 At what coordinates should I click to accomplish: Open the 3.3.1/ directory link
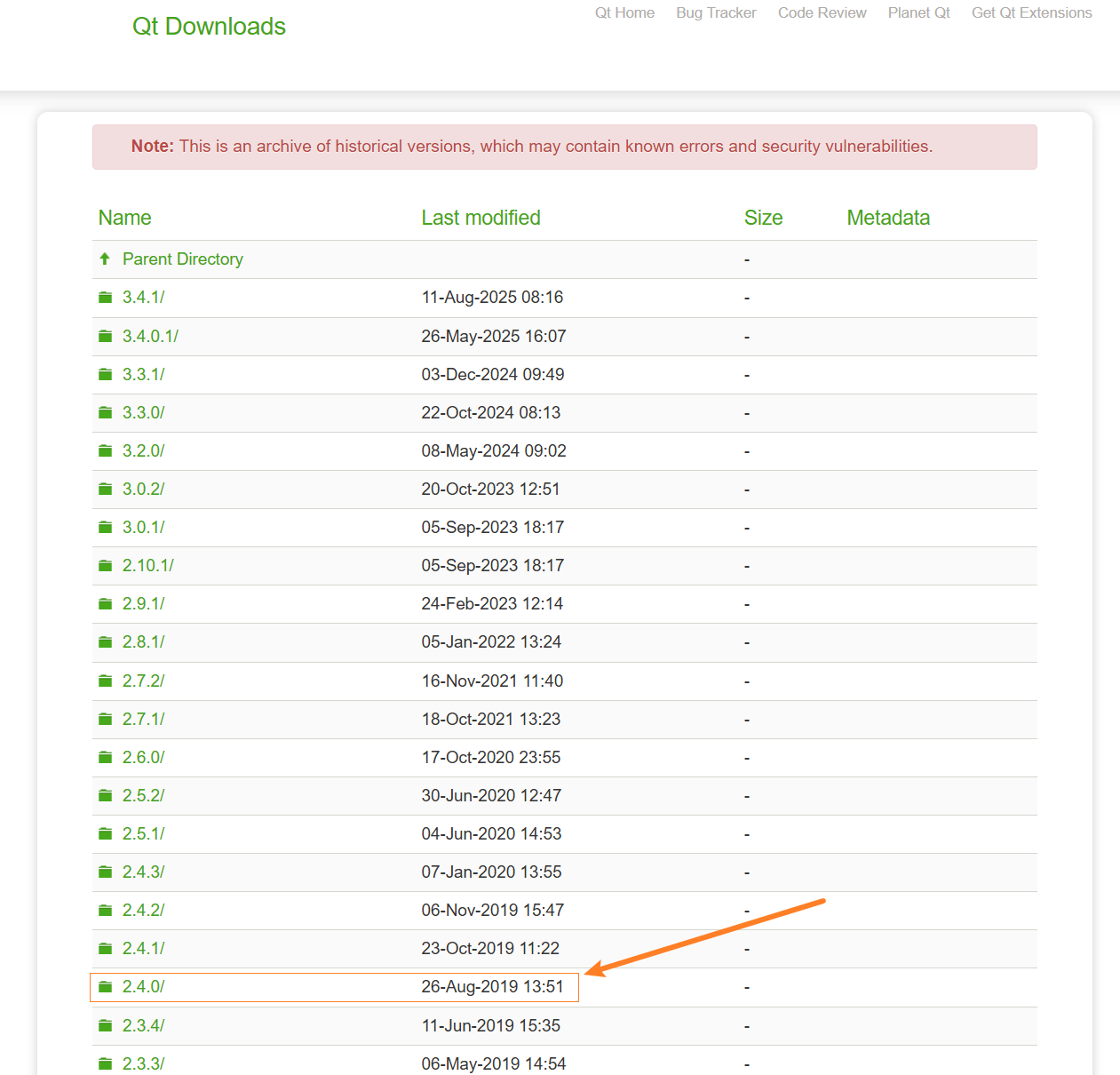pos(144,374)
